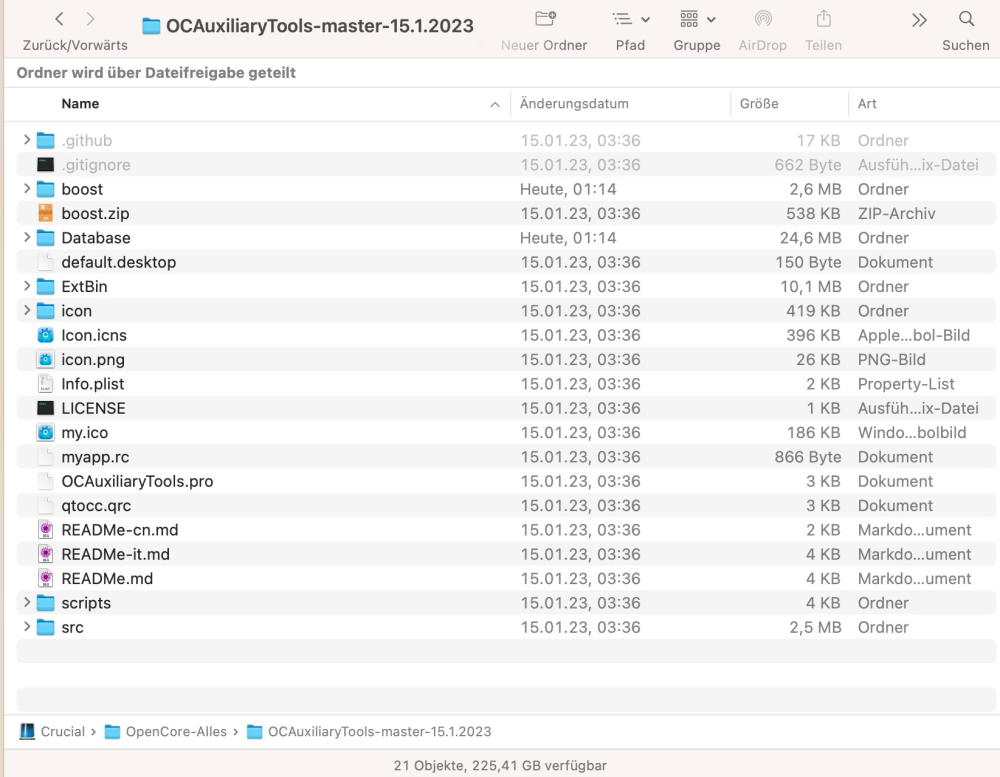Viewport: 1000px width, 777px height.
Task: Click the AirDrop toolbar icon
Action: pos(763,19)
